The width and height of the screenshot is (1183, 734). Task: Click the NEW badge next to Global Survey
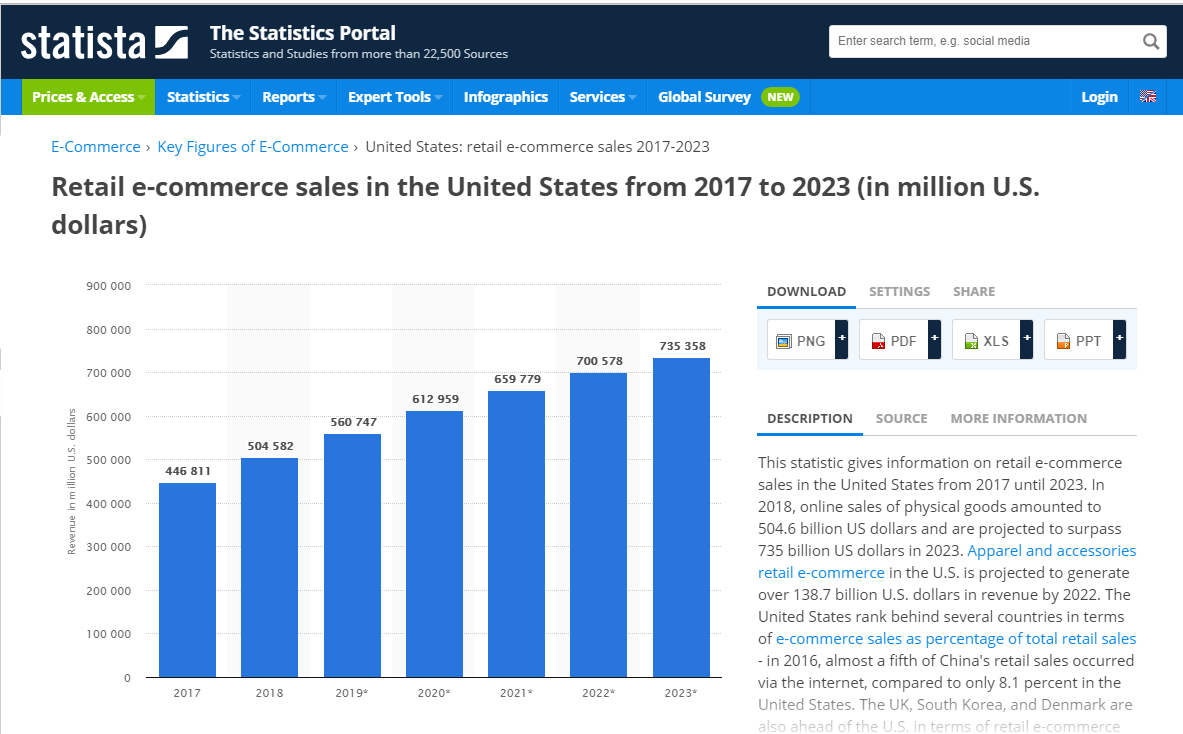click(779, 97)
